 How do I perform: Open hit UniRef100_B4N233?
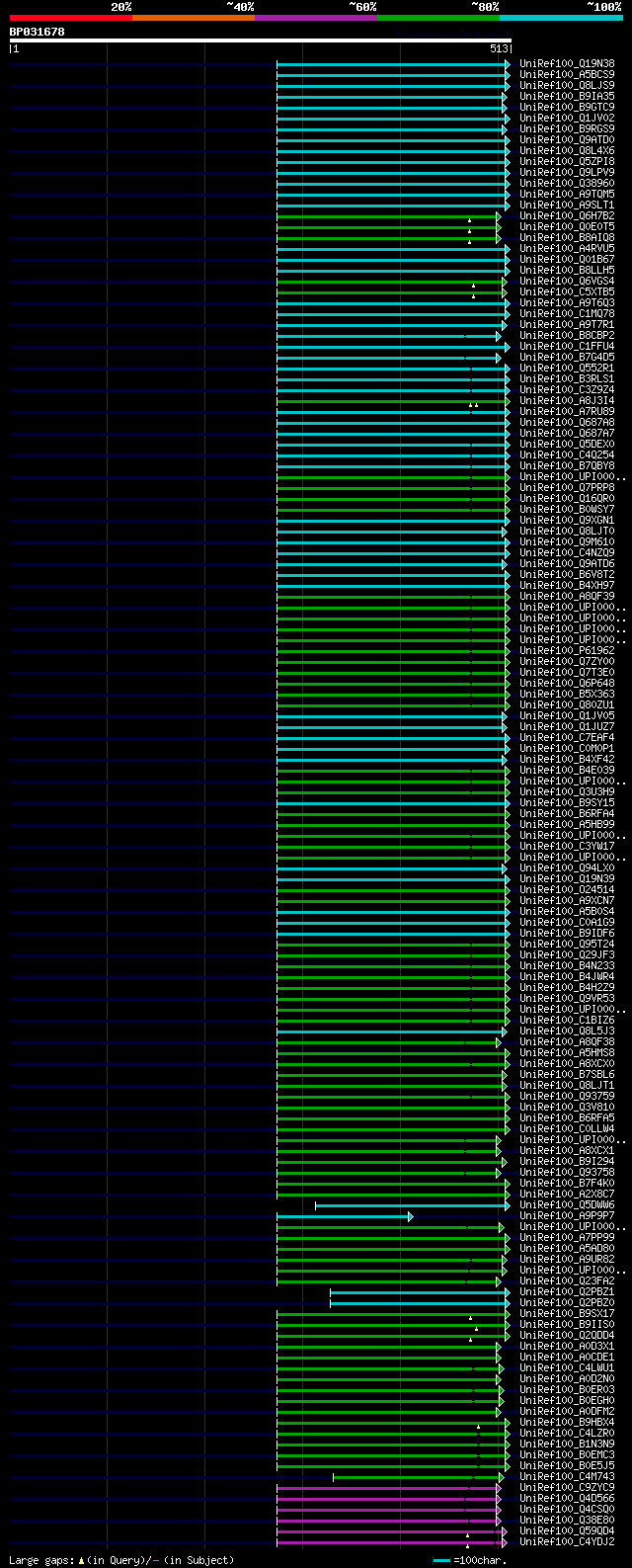567,966
